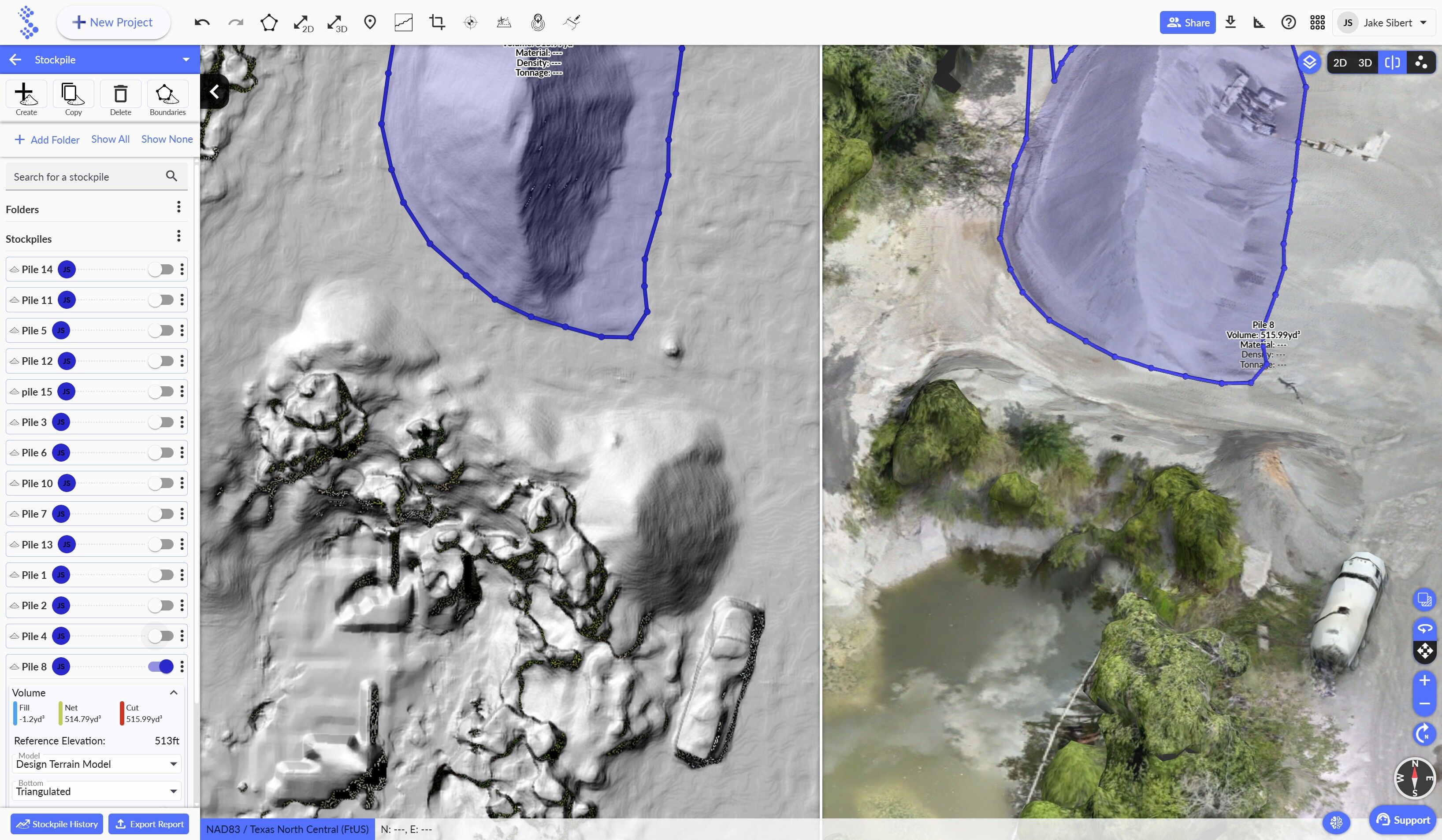Select the crop tool
The image size is (1442, 840).
(x=437, y=22)
